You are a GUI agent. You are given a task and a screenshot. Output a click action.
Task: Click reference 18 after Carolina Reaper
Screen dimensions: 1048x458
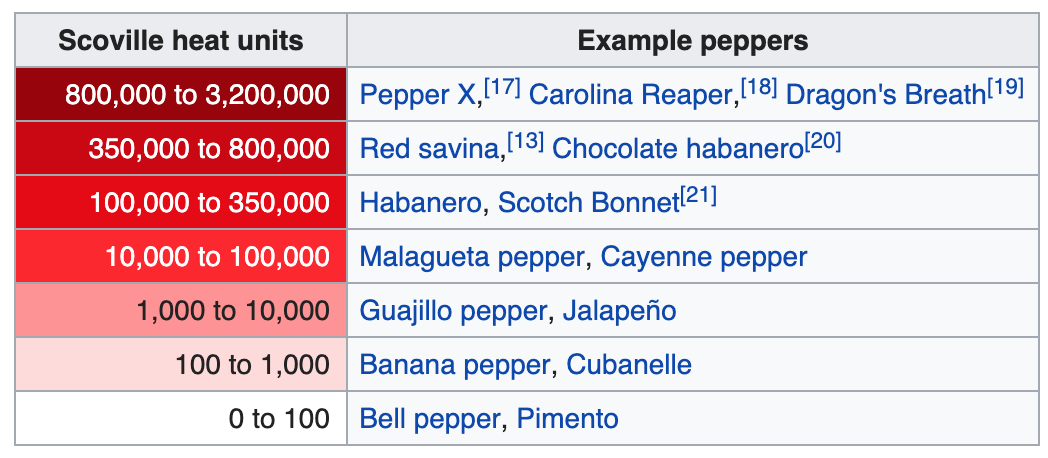pyautogui.click(x=761, y=88)
